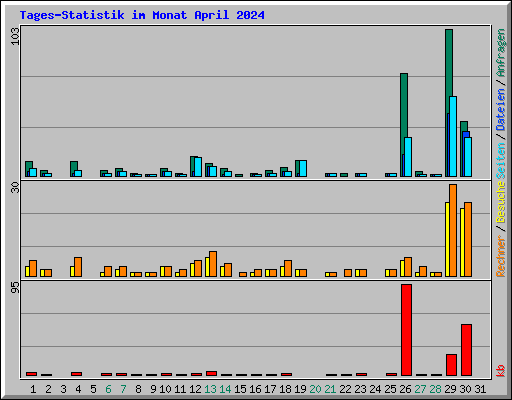The height and width of the screenshot is (400, 512).
Task: Click the y-axis value 95
Action: (15, 288)
